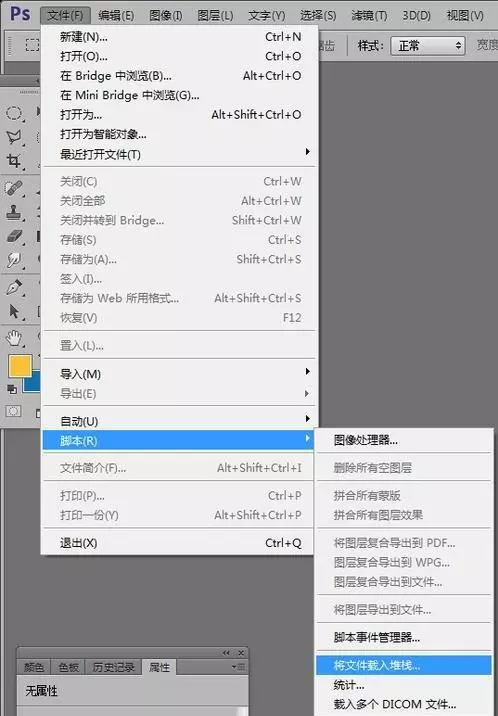Click the blue background color swatch
This screenshot has width=498, height=716.
(x=32, y=384)
